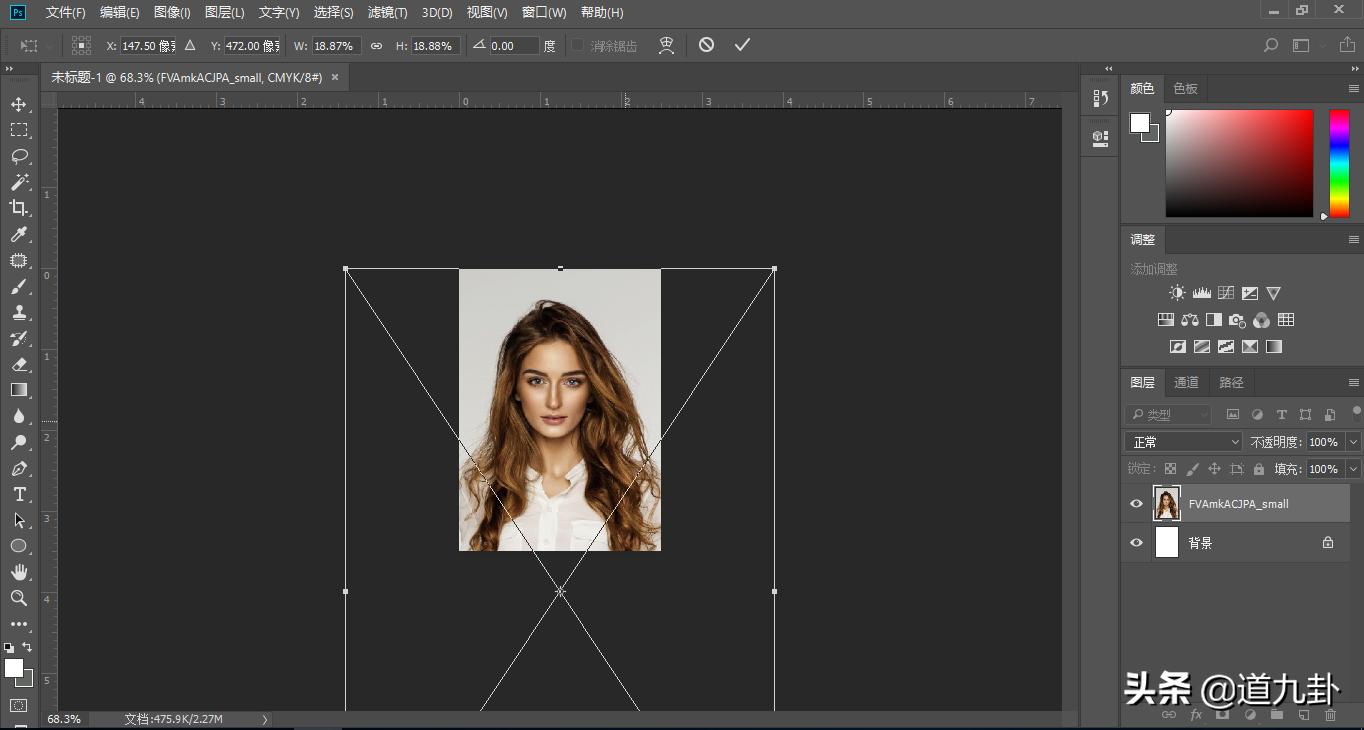The height and width of the screenshot is (730, 1364).
Task: Expand the 填充 fill dropdown arrow
Action: pyautogui.click(x=1353, y=469)
